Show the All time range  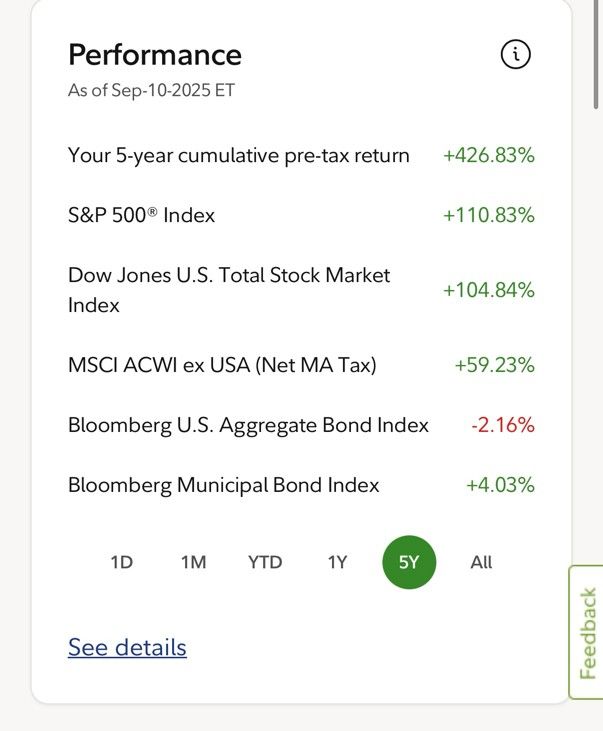pos(481,562)
